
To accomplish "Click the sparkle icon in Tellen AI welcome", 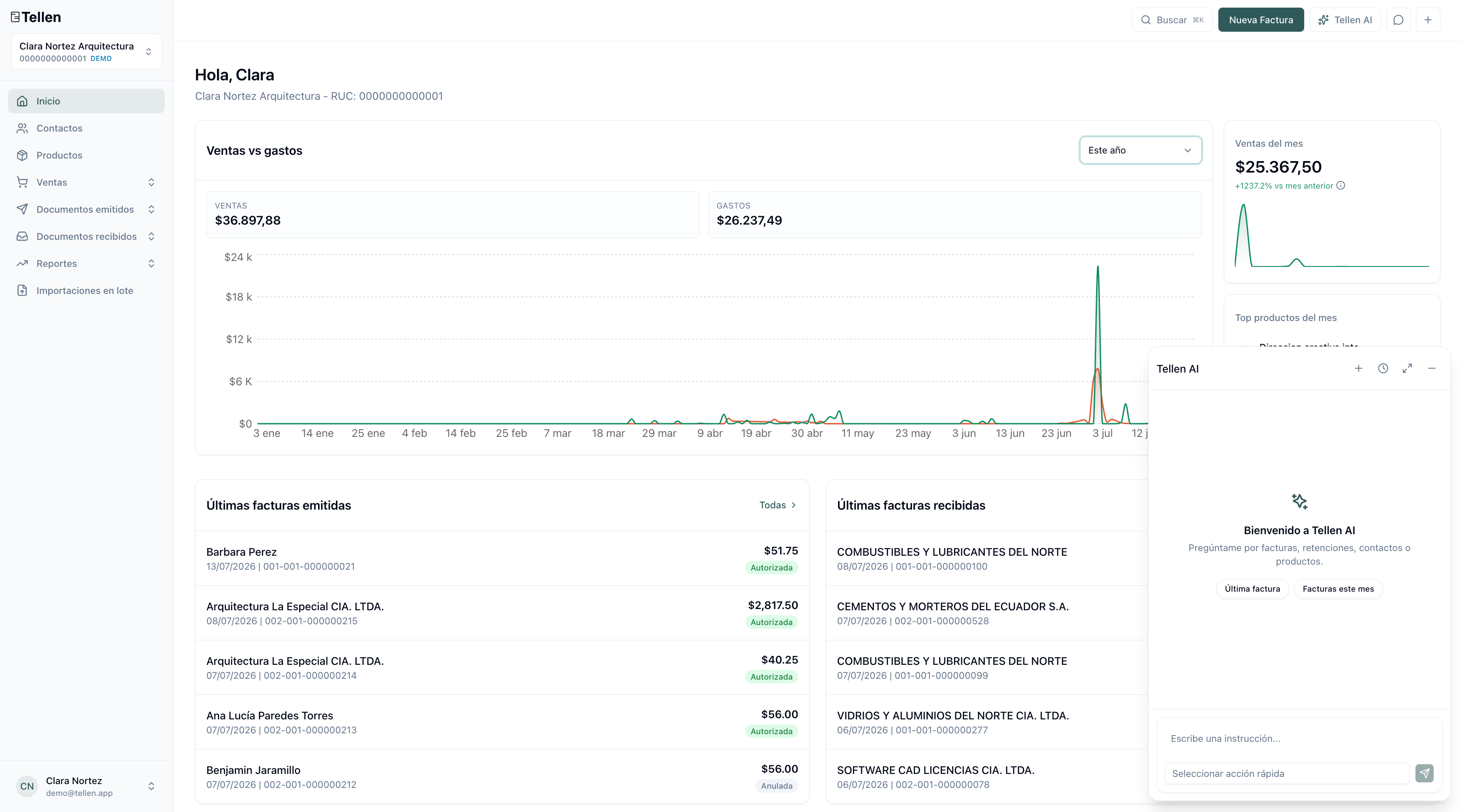I will pos(1300,501).
